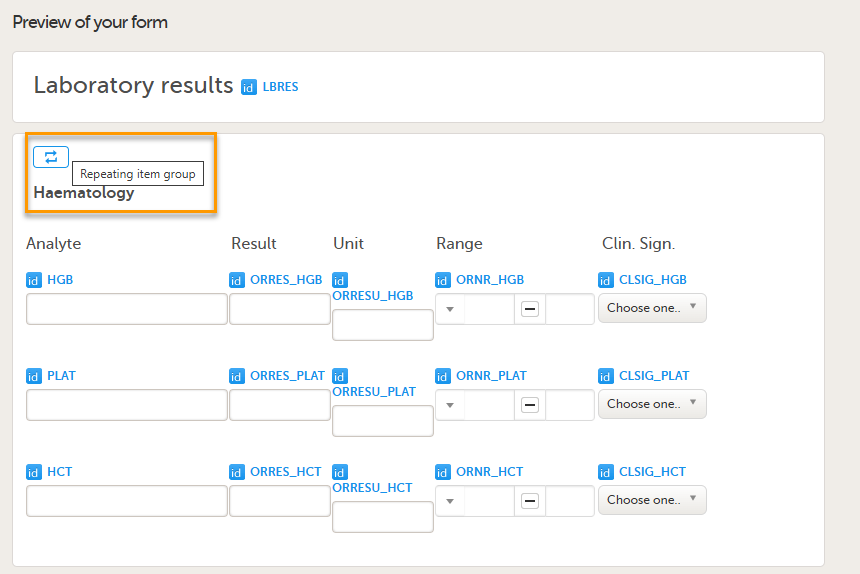Click the id icon beside ORRES_PLAT
Screen dimensions: 860x574
(237, 376)
